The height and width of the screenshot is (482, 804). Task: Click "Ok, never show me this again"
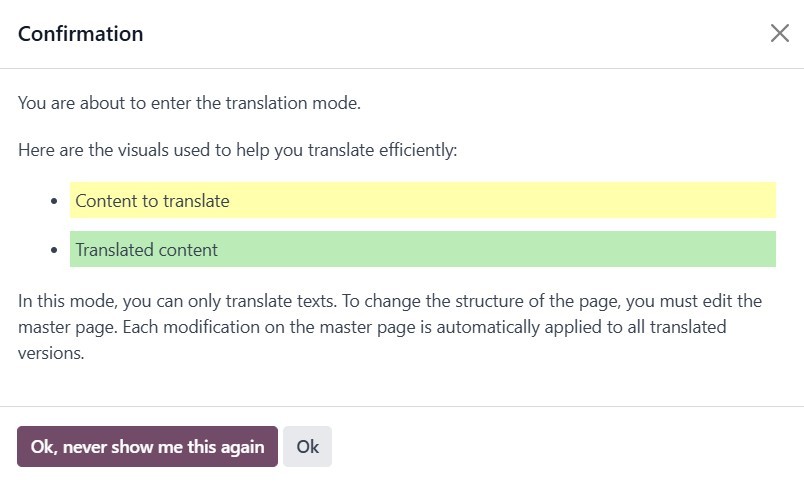click(x=147, y=447)
